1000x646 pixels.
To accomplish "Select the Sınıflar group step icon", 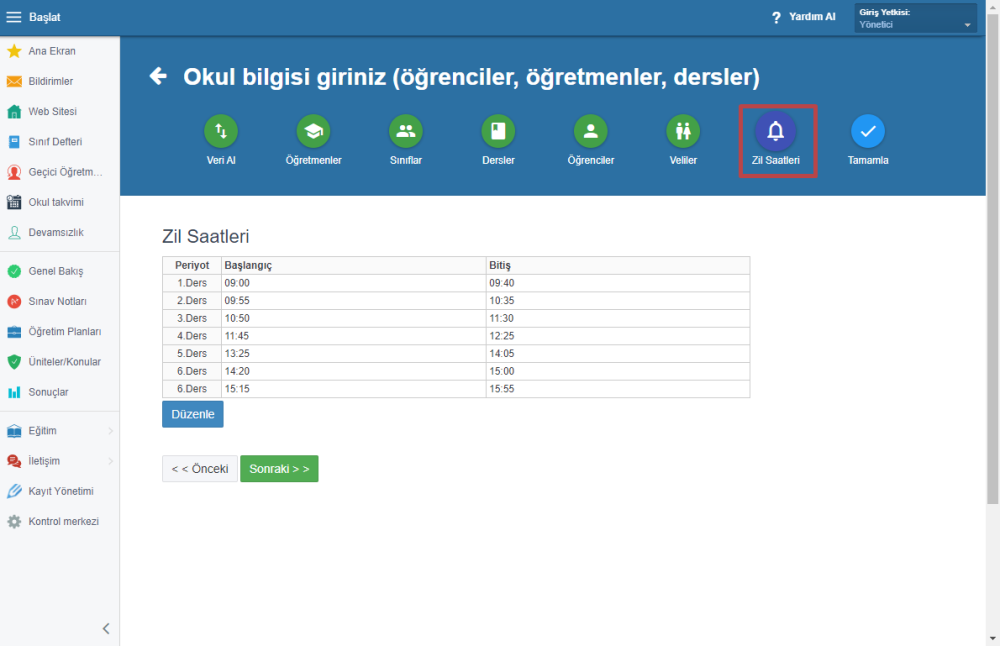I will point(406,131).
